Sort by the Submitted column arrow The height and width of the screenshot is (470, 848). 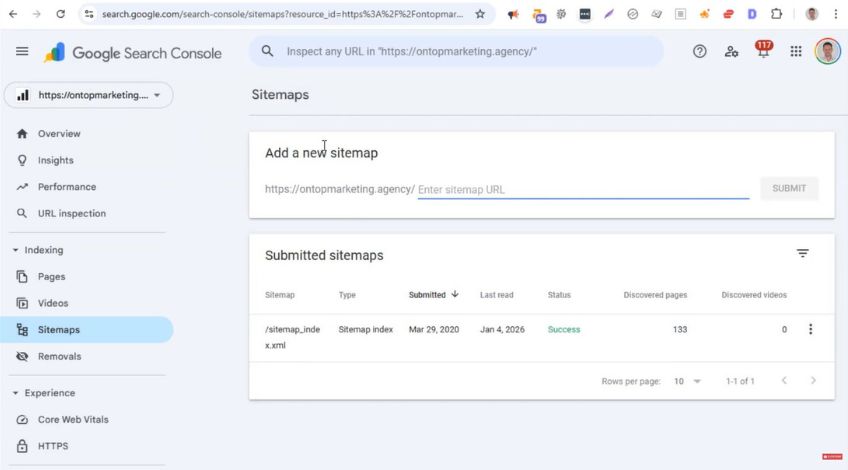(x=455, y=294)
